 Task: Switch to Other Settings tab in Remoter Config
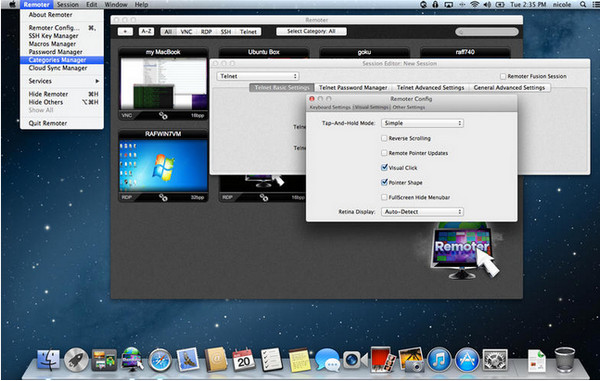click(409, 107)
